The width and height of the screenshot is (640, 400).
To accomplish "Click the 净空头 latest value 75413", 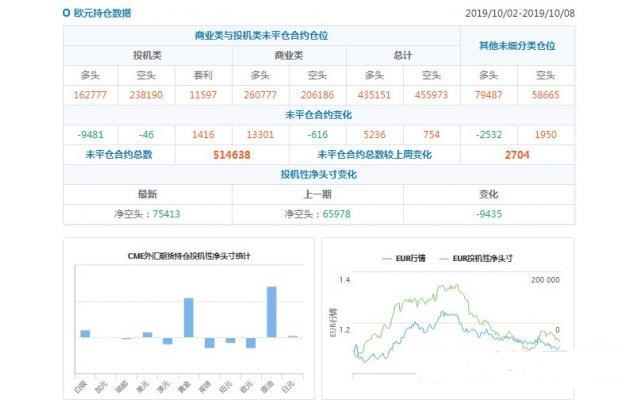I will coord(147,214).
